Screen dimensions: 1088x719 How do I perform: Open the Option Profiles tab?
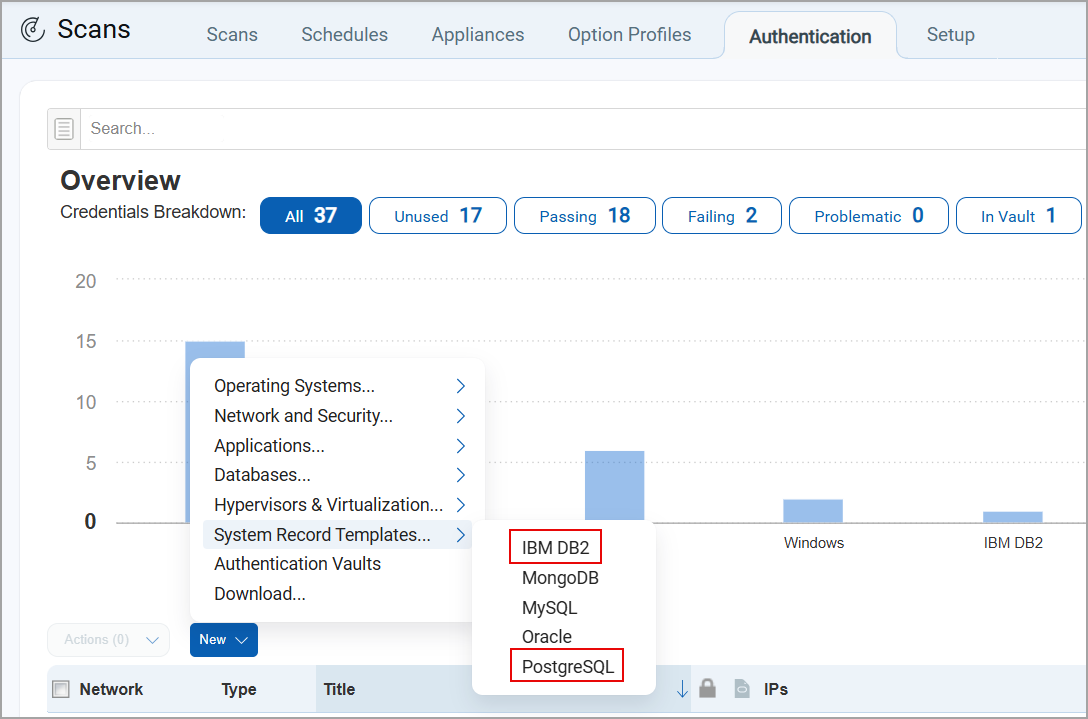[629, 35]
